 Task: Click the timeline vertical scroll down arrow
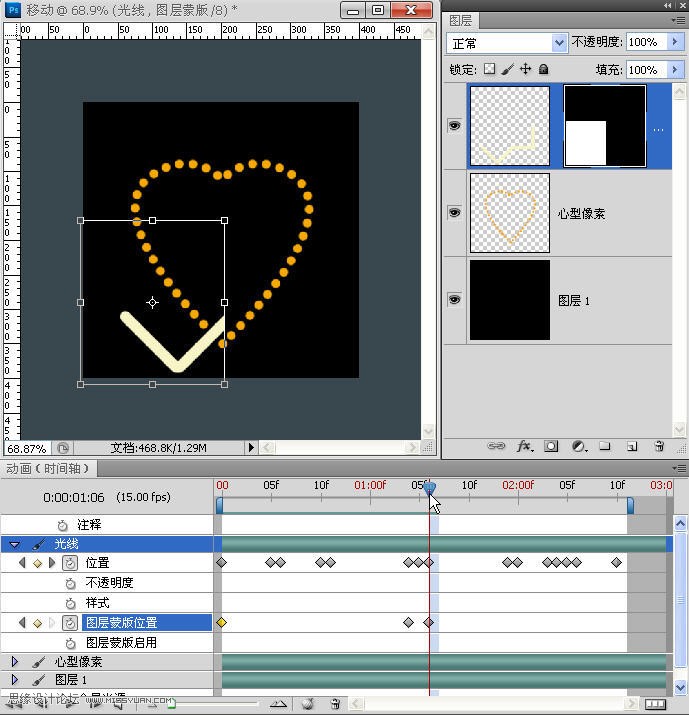[x=680, y=687]
